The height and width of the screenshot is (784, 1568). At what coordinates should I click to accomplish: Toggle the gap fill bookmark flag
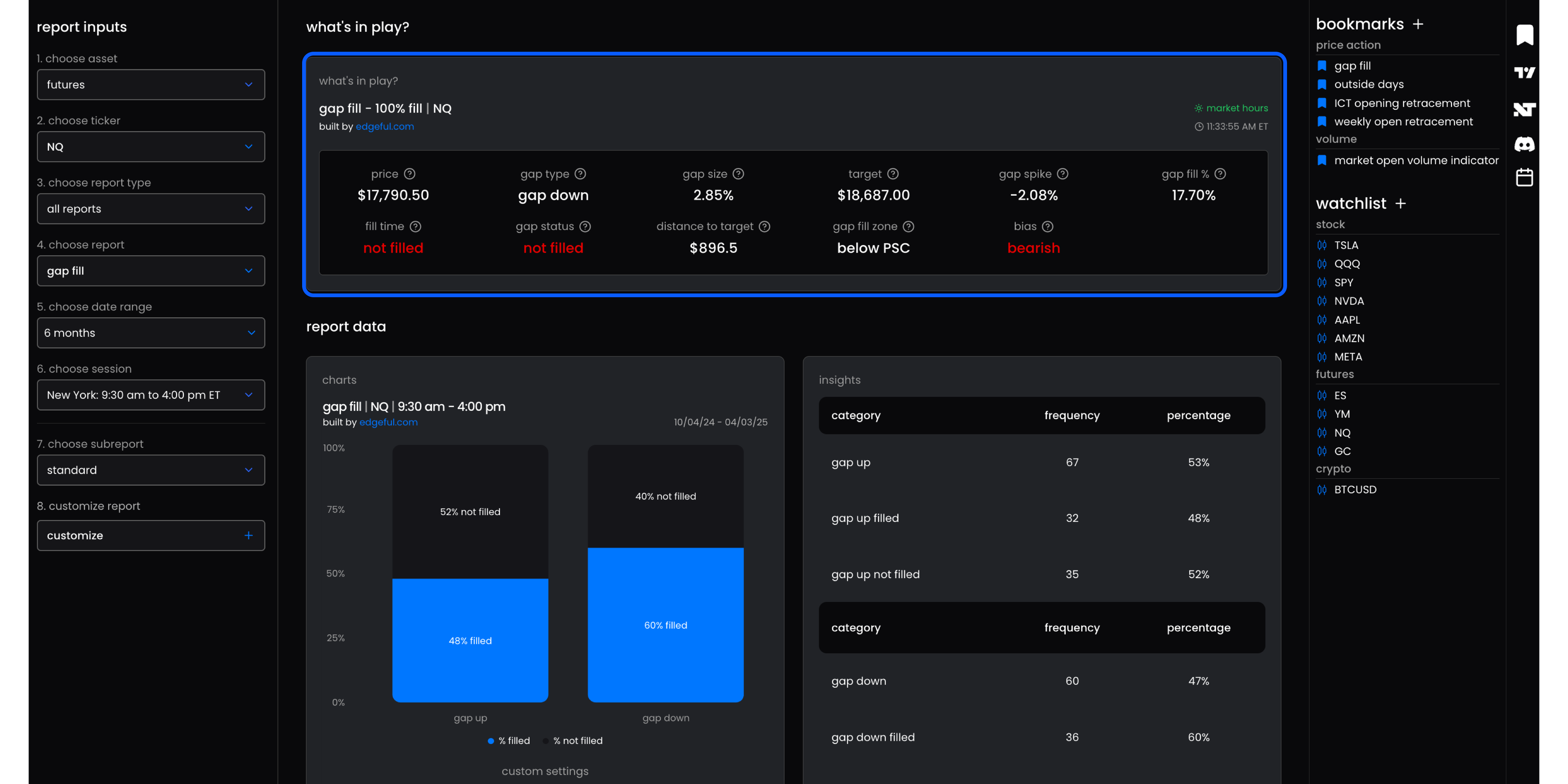coord(1321,66)
